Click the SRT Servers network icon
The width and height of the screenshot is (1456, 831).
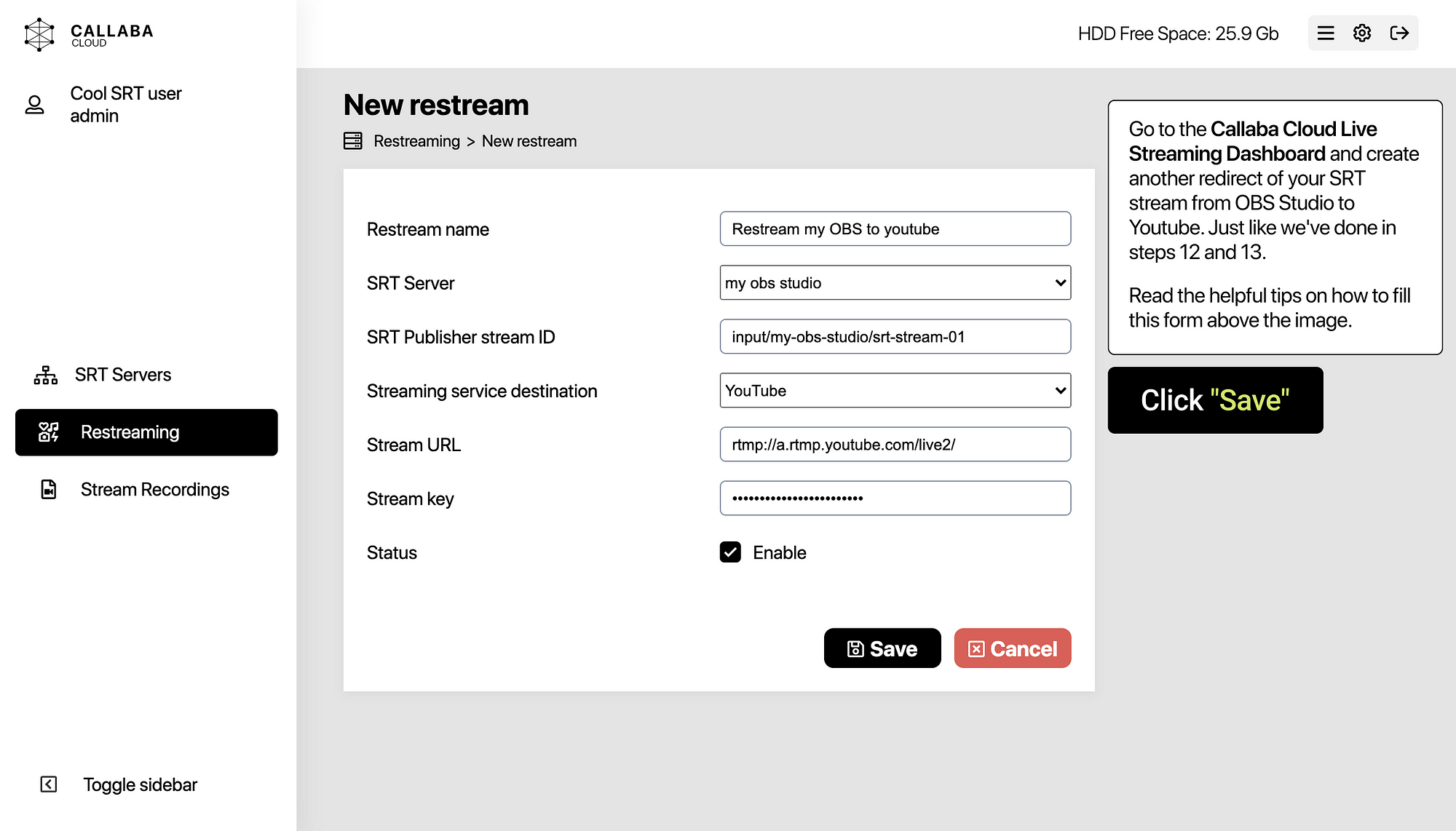click(x=46, y=375)
